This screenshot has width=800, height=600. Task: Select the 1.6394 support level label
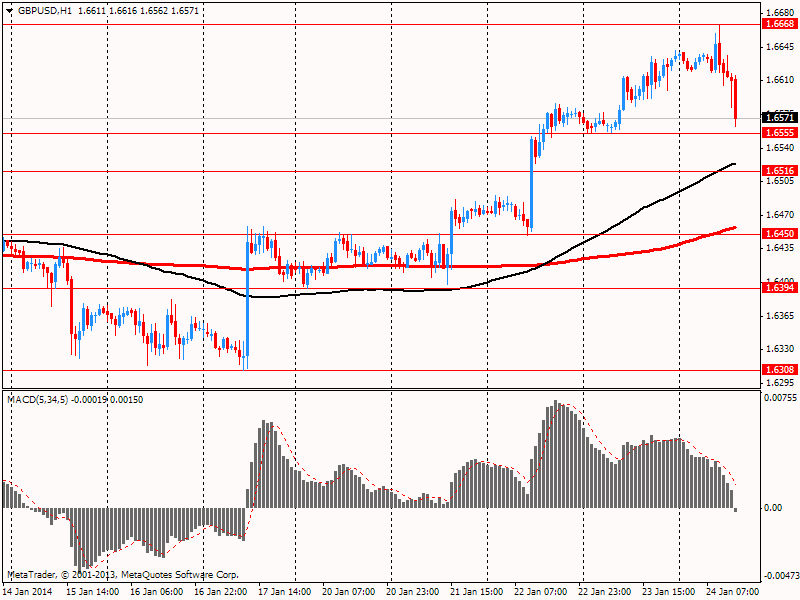pyautogui.click(x=778, y=288)
